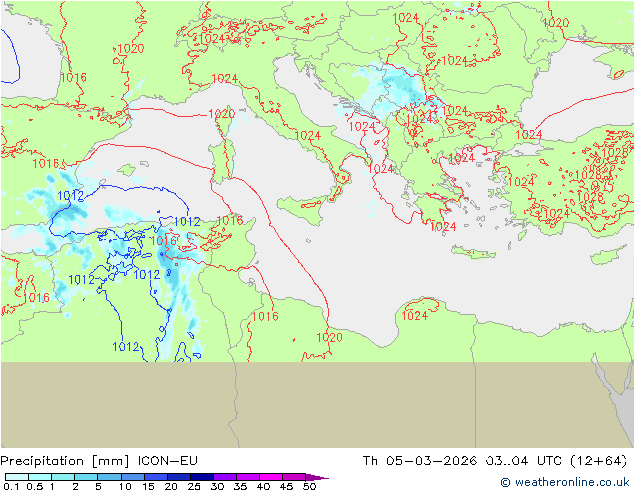Click the swatch between 45 and 50
Viewport: 634px width, 490px height.
coord(294,477)
